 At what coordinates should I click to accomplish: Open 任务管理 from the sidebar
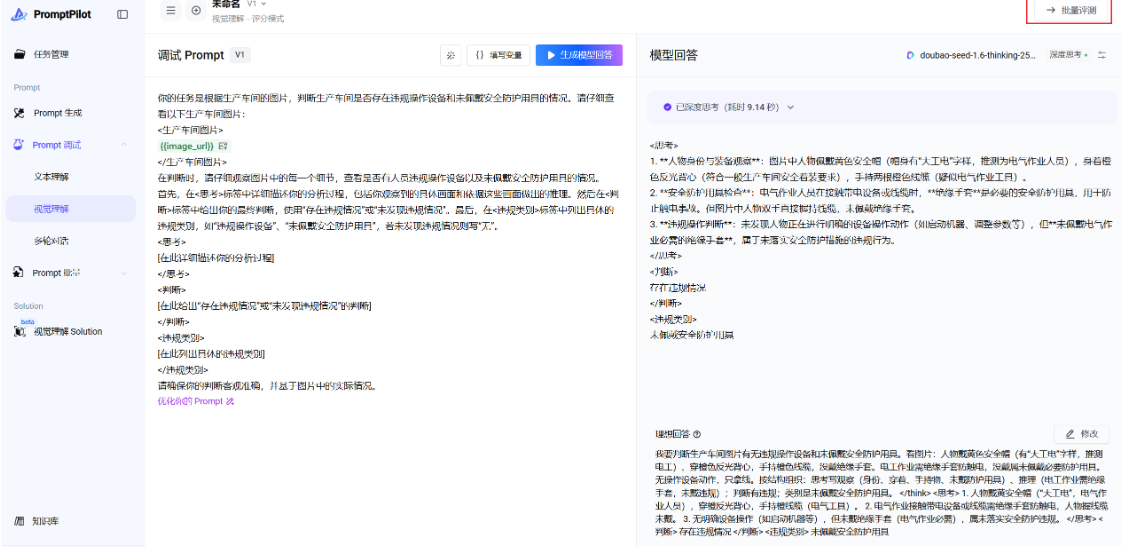[51, 54]
